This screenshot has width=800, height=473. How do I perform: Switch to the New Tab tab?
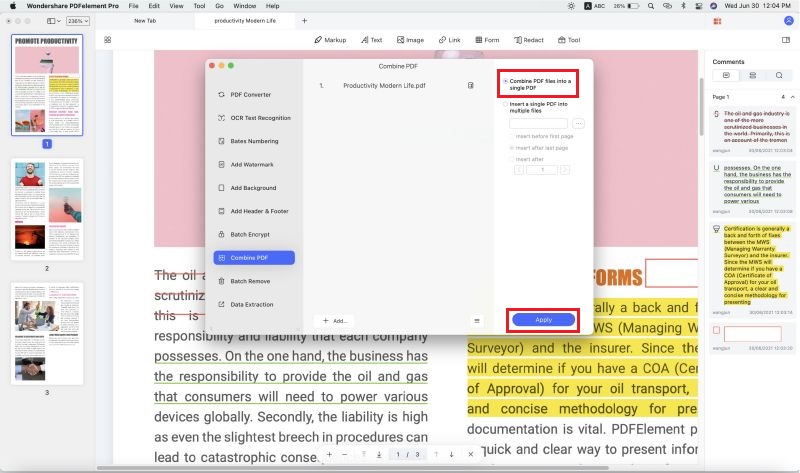point(145,21)
